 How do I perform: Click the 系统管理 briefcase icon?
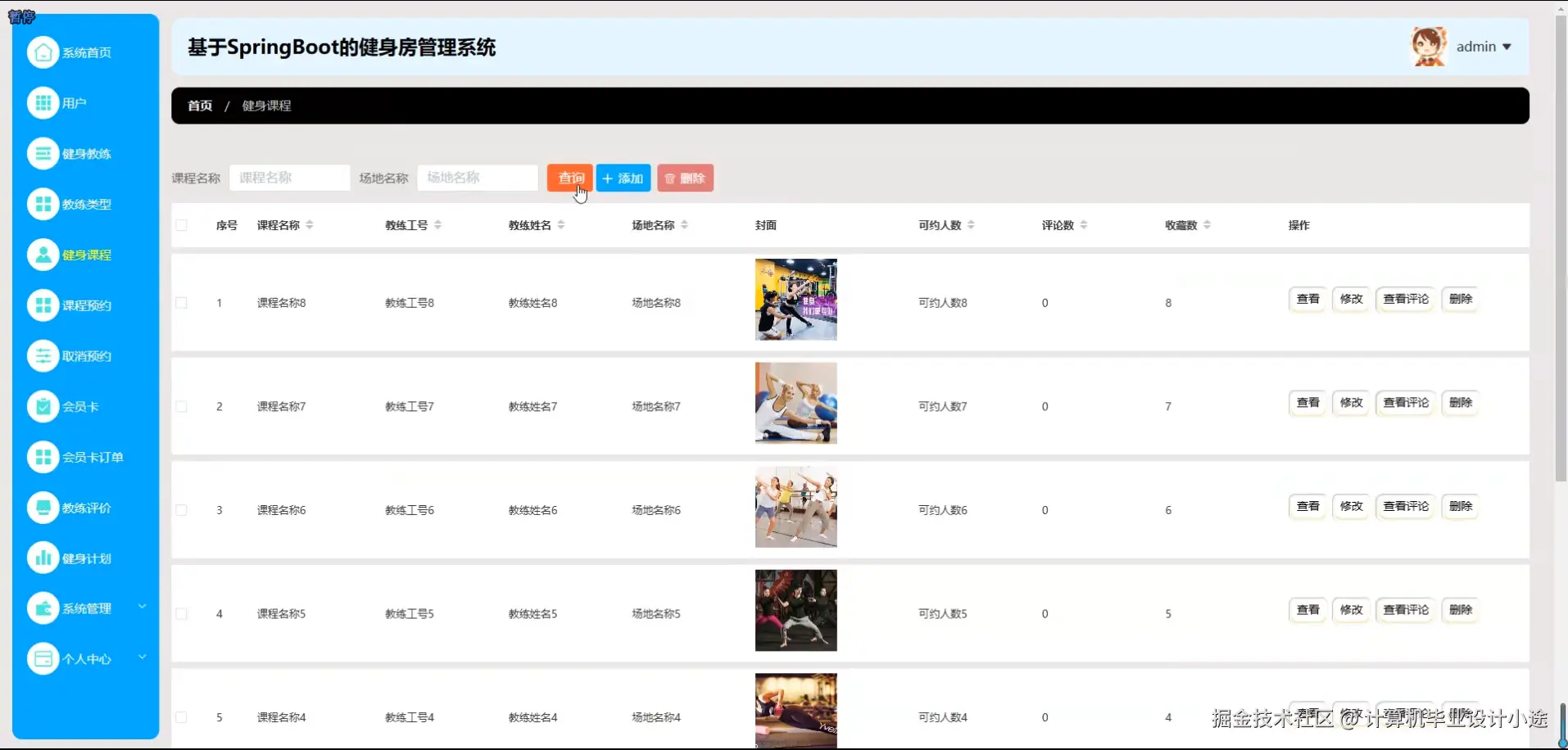tap(43, 608)
